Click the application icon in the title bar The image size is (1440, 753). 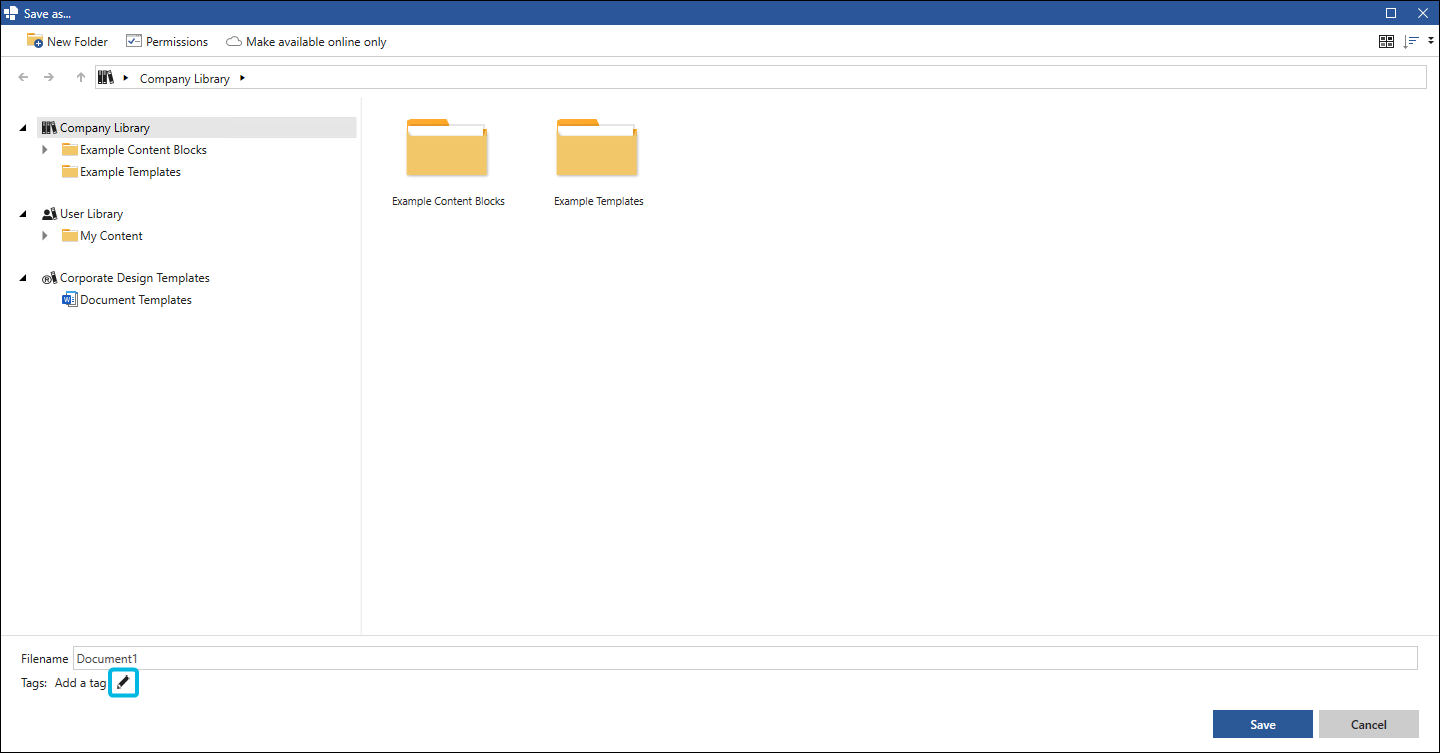click(11, 13)
